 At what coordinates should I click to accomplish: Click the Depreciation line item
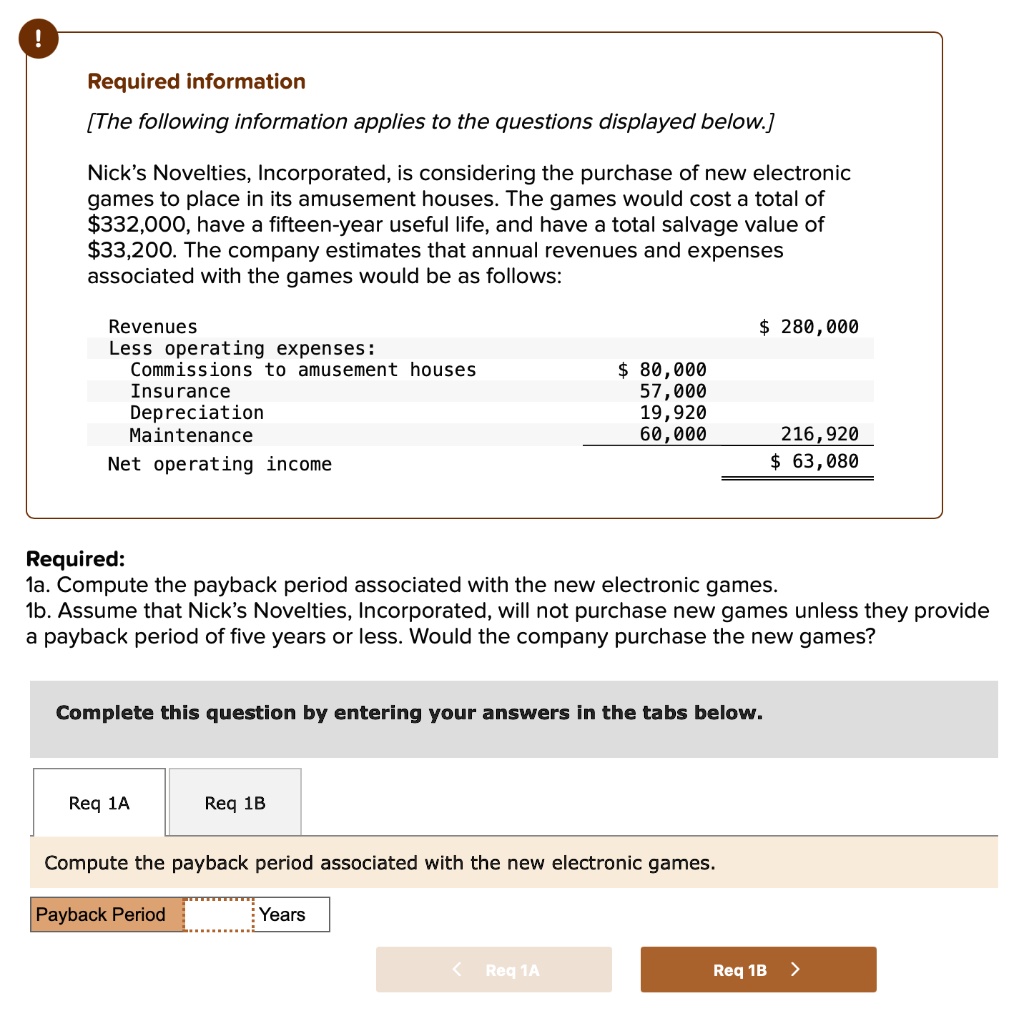(x=197, y=412)
